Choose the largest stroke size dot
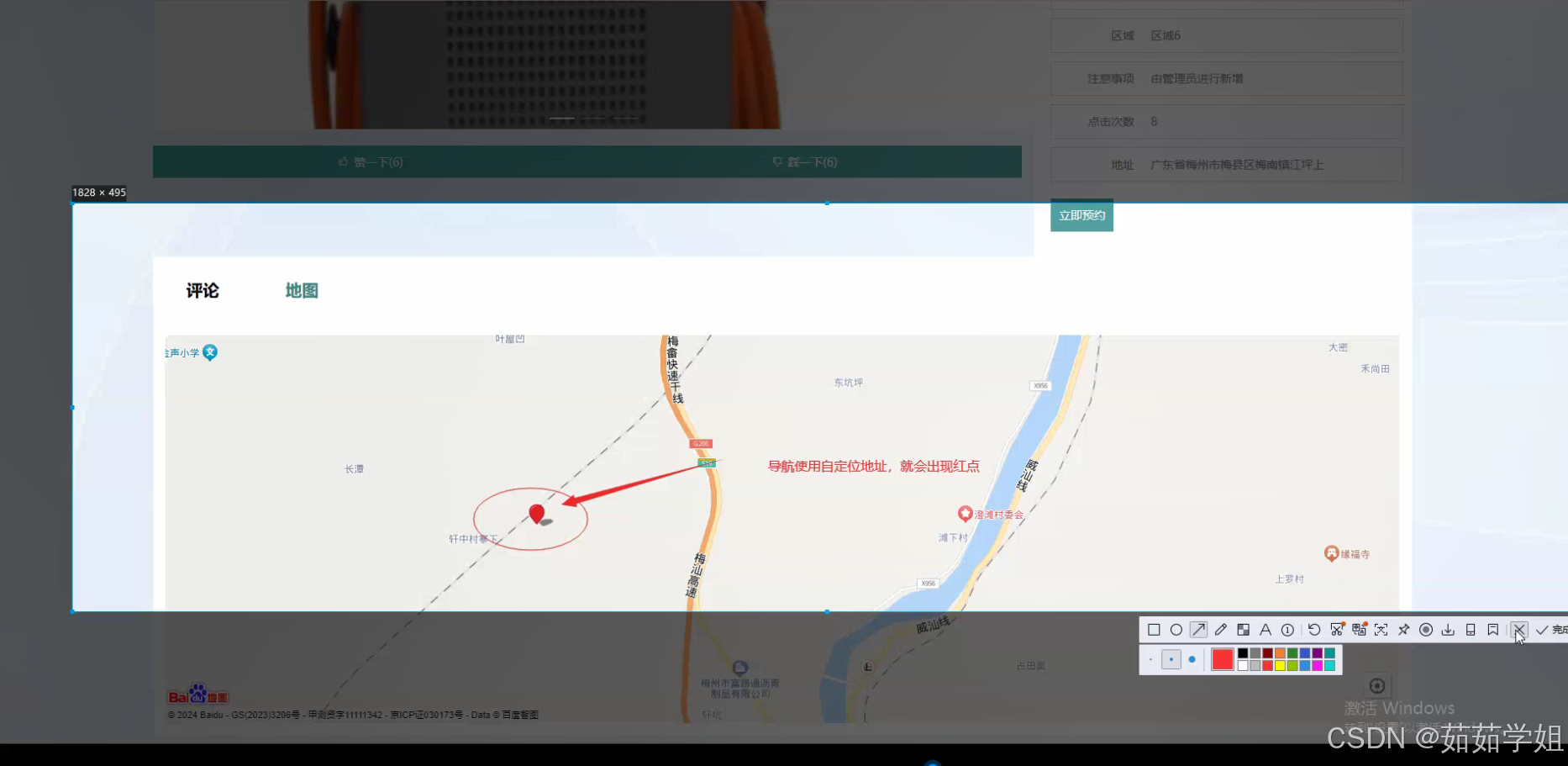The image size is (1568, 766). [x=1192, y=659]
